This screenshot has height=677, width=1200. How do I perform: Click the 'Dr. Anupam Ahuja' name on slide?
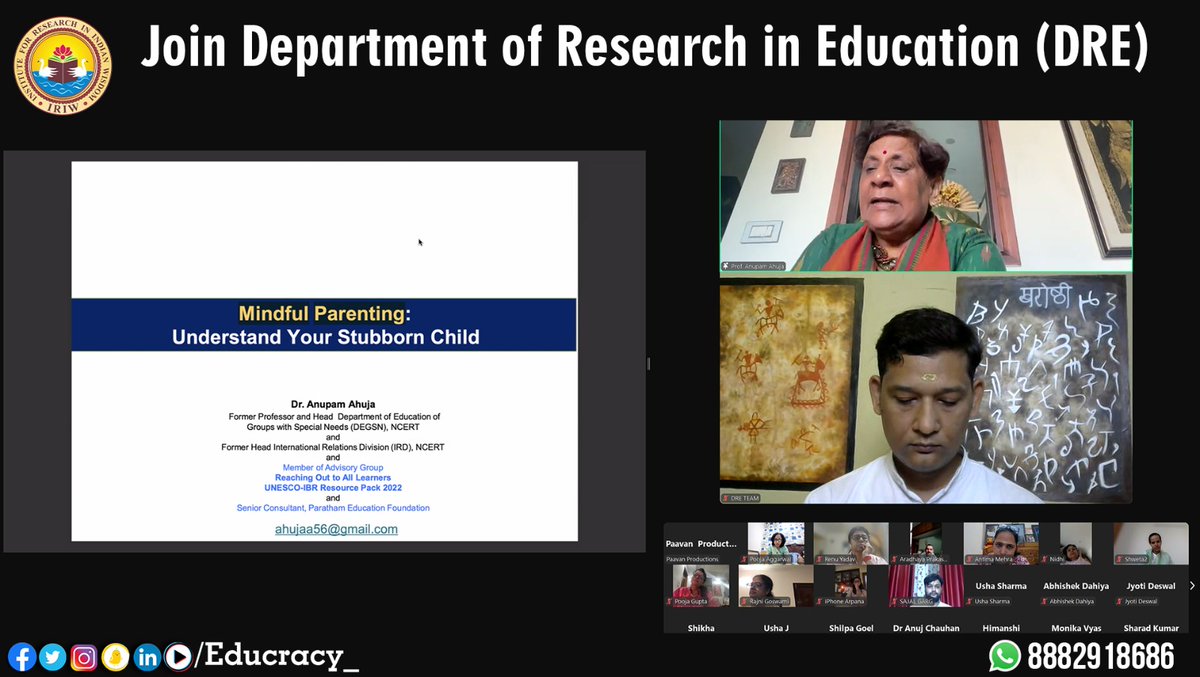tap(333, 404)
